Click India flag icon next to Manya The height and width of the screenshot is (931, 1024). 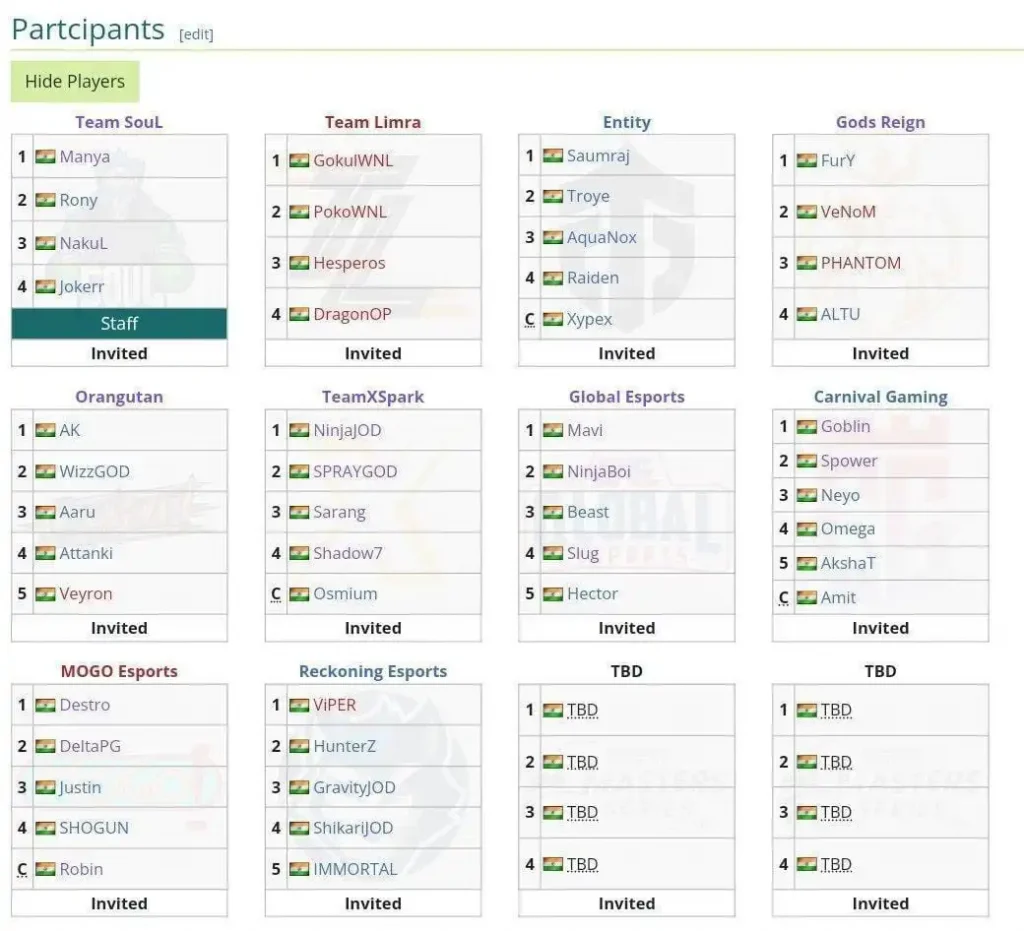pyautogui.click(x=45, y=157)
